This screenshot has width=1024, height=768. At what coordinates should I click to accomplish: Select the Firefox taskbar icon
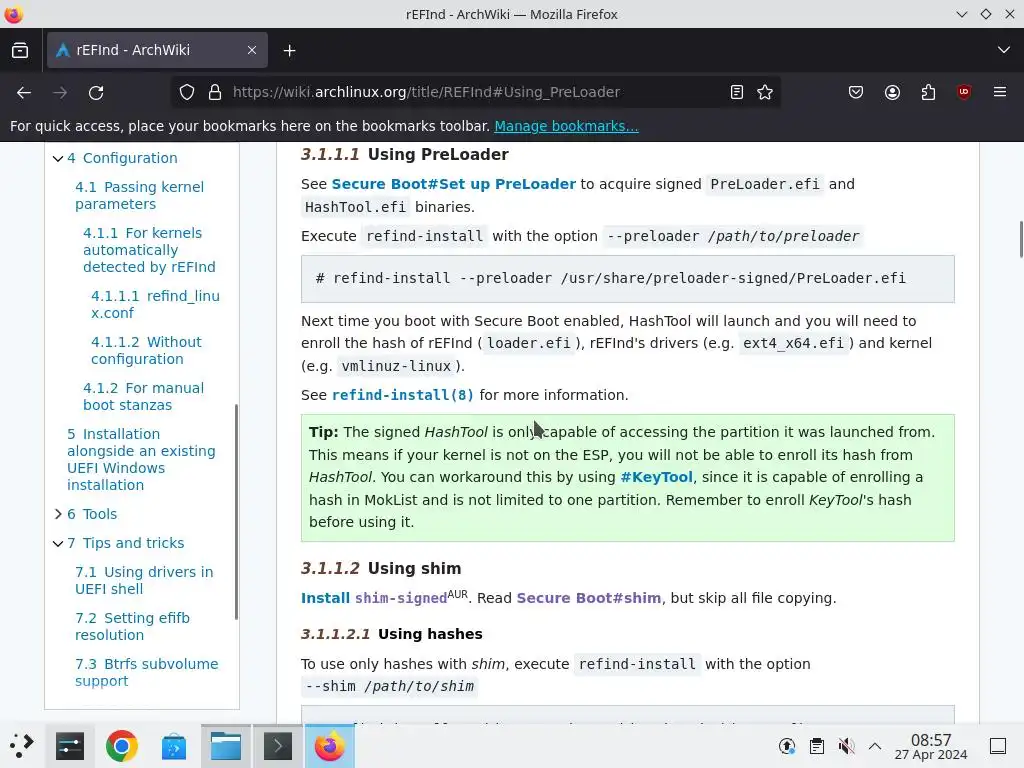pos(330,746)
